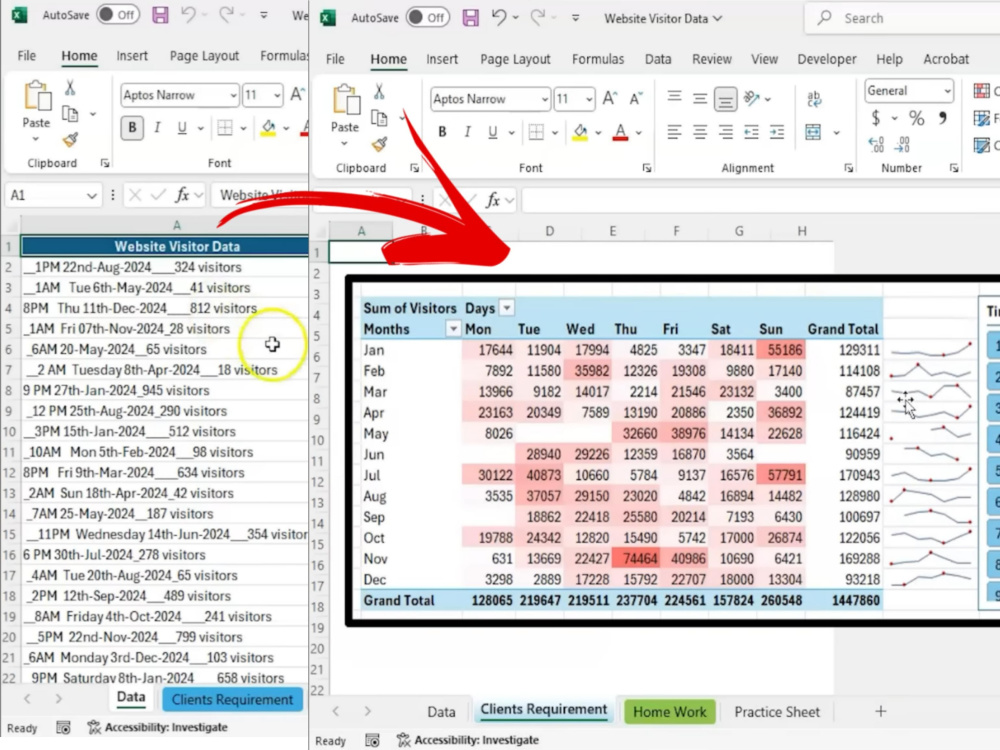
Task: Save workbook in left Excel window
Action: point(160,15)
